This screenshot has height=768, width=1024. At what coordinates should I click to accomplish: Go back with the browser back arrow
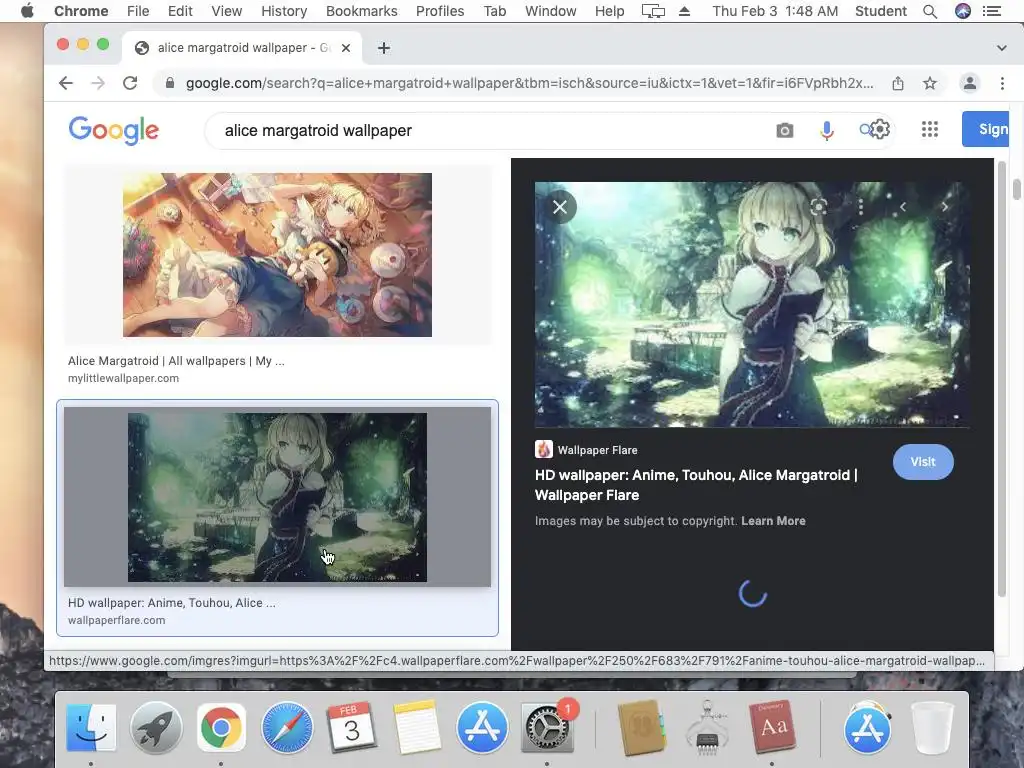tap(65, 83)
